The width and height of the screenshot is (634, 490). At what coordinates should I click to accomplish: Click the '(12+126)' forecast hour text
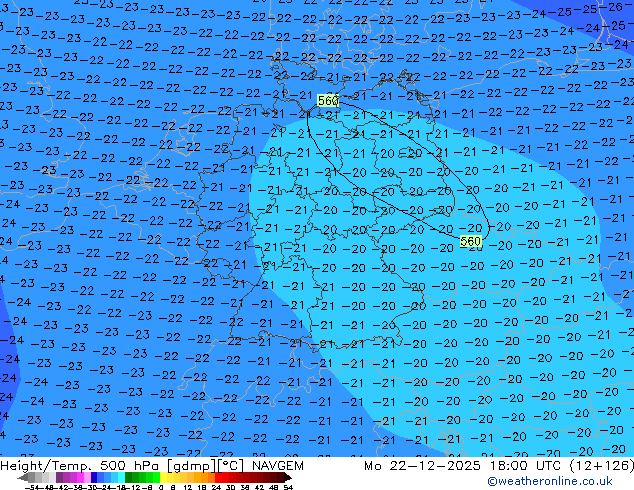tap(601, 466)
